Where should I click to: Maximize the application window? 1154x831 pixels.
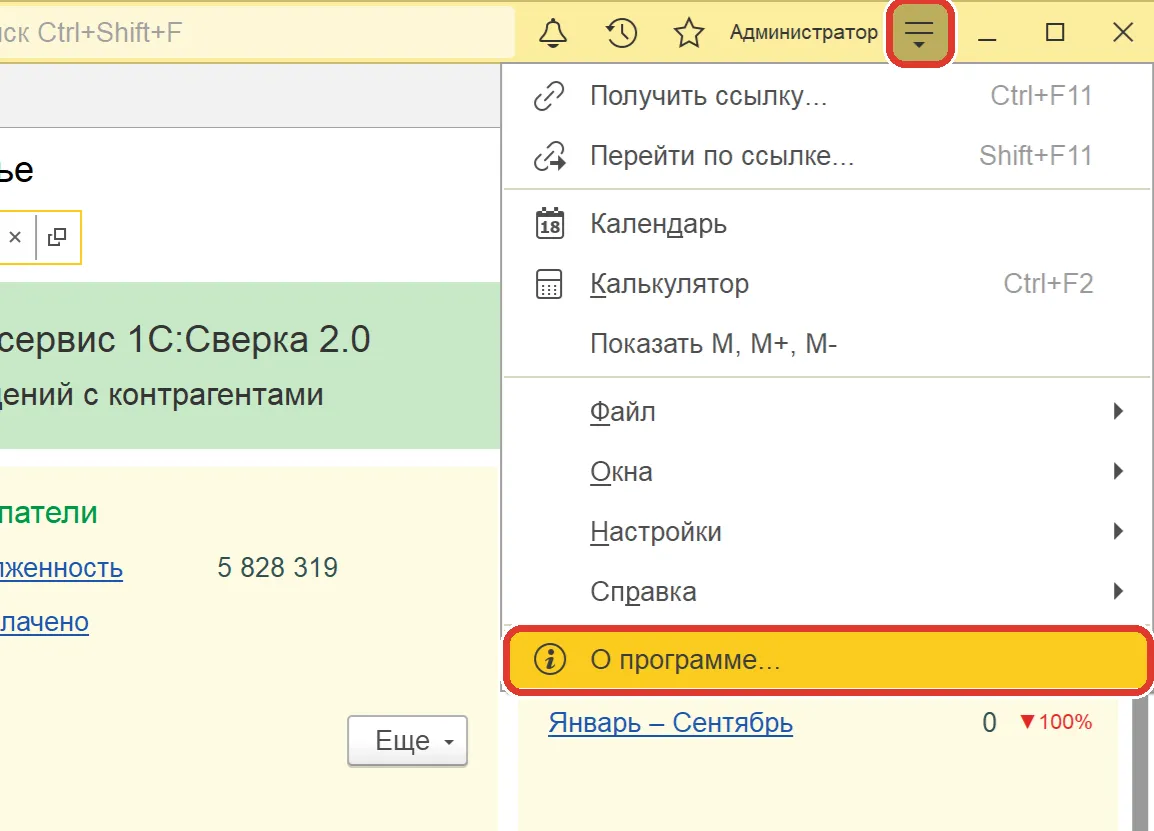[1055, 32]
